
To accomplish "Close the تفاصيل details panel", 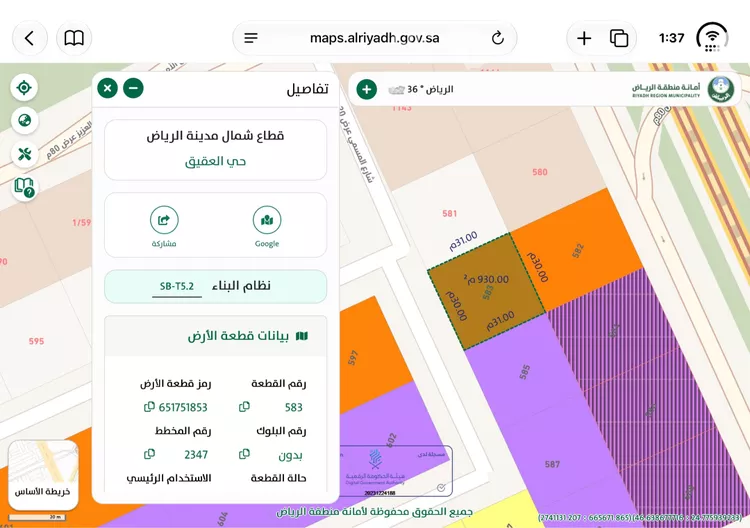I will pos(108,88).
